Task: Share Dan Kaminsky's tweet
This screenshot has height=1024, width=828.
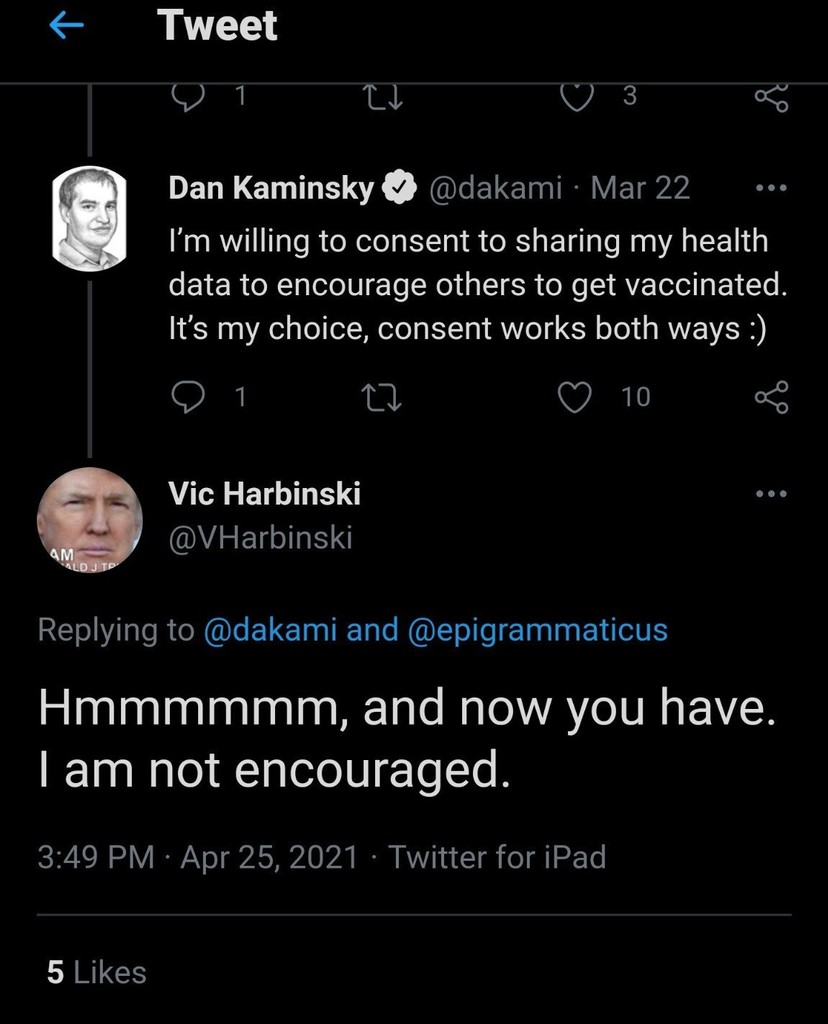Action: tap(771, 398)
